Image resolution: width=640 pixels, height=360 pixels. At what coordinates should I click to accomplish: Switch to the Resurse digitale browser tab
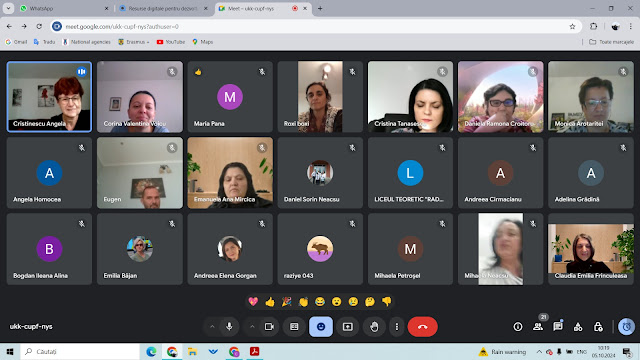pos(163,8)
